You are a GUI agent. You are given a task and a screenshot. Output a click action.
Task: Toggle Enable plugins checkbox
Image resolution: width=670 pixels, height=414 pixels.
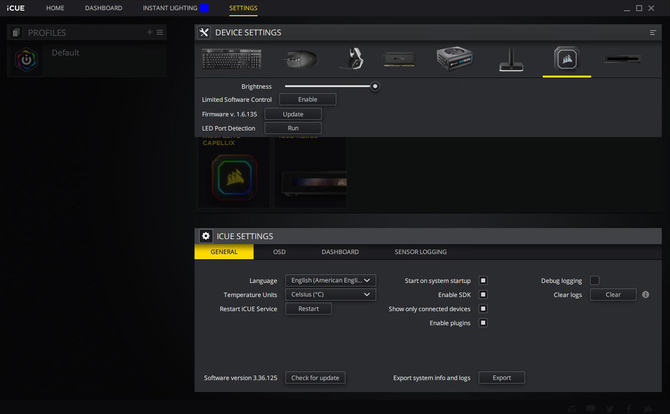click(483, 323)
